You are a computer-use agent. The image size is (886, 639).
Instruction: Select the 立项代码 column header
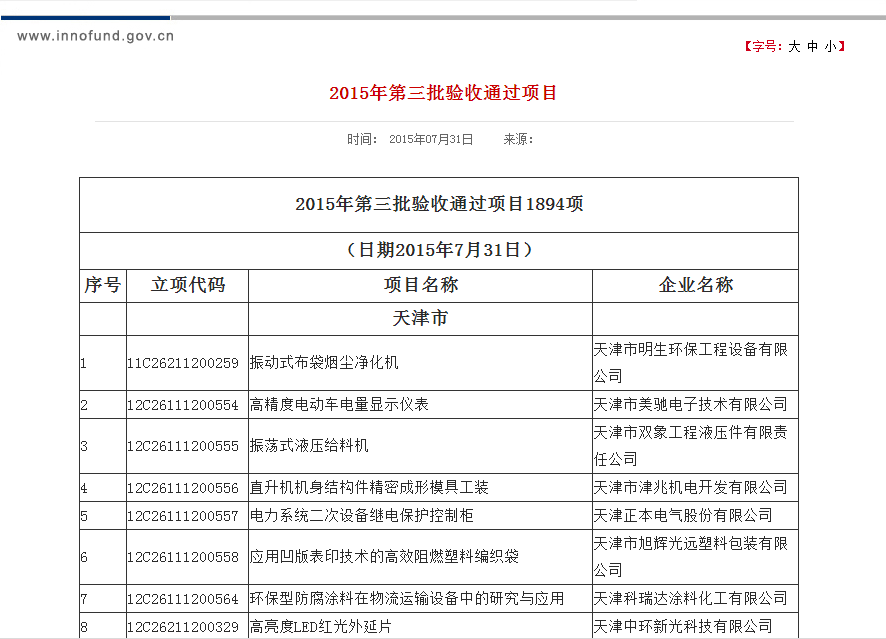pos(187,285)
